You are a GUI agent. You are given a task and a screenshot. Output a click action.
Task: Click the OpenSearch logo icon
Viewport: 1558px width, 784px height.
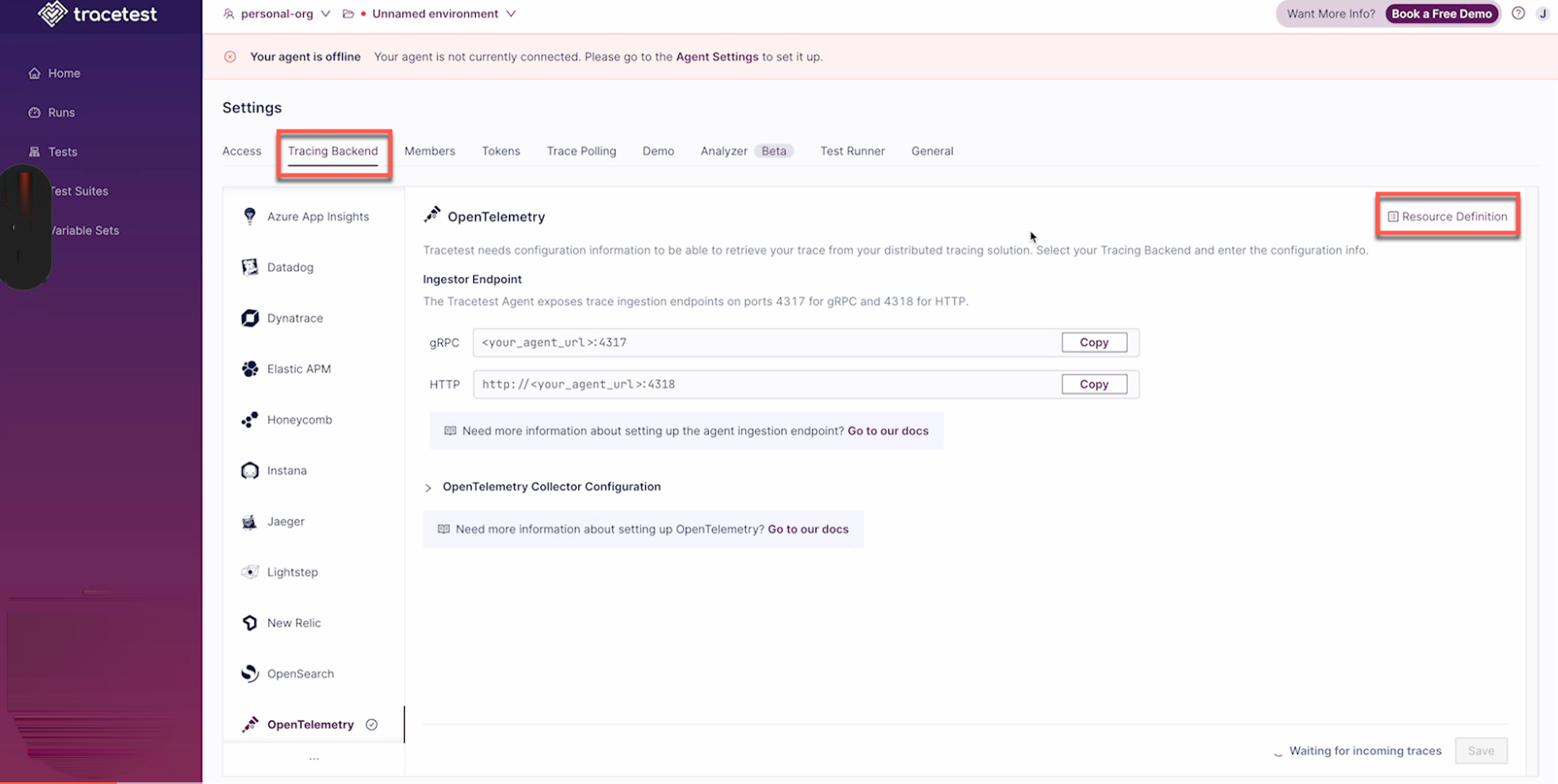[x=250, y=674]
